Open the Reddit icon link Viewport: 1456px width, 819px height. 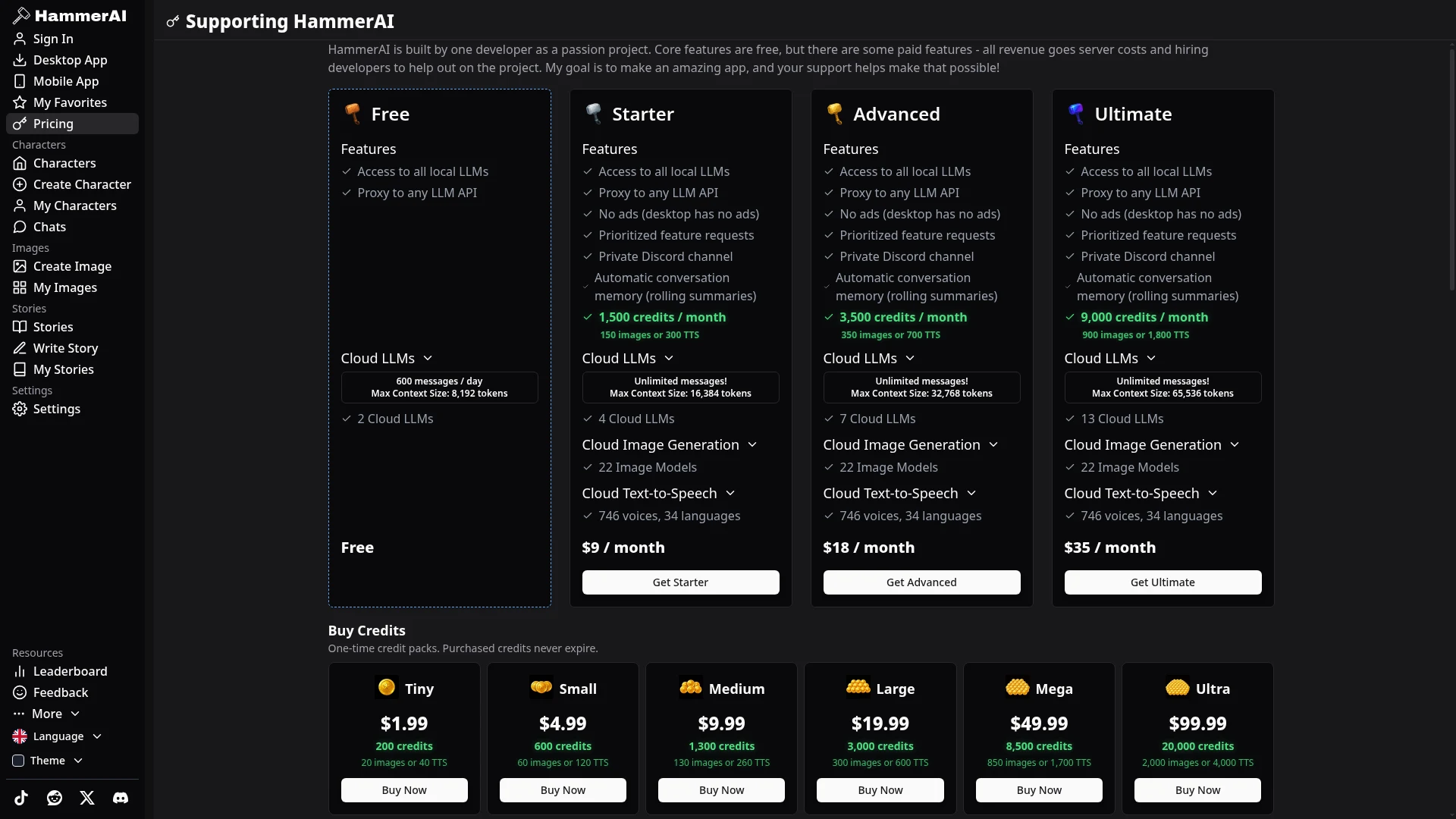pyautogui.click(x=55, y=798)
